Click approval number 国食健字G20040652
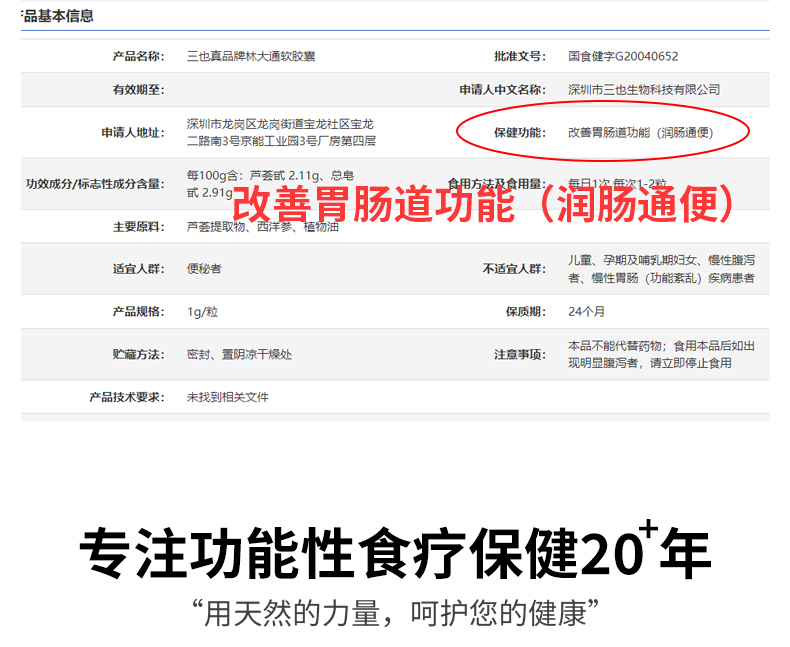The width and height of the screenshot is (790, 647). pos(622,56)
